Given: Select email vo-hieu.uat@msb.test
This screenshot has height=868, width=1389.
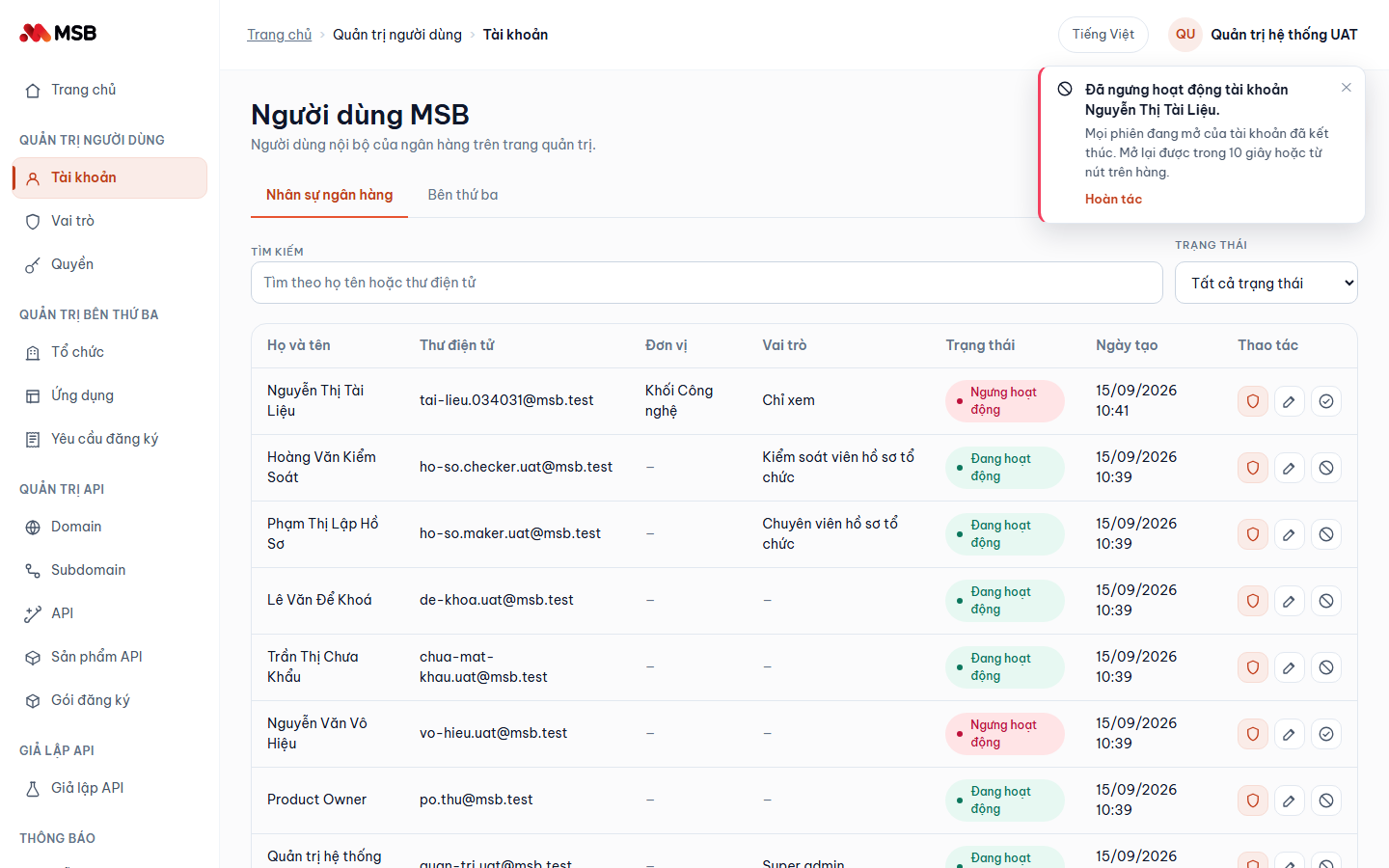Looking at the screenshot, I should coord(493,733).
